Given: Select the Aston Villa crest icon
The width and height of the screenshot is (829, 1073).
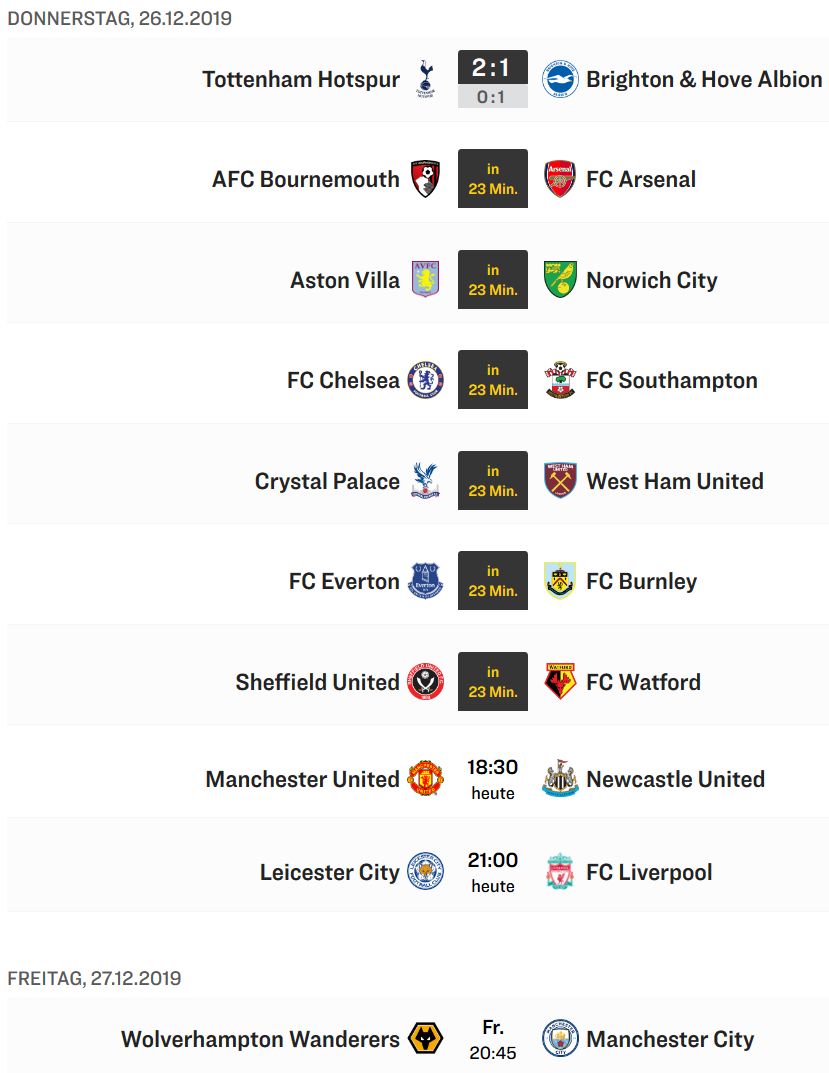Looking at the screenshot, I should [x=425, y=279].
